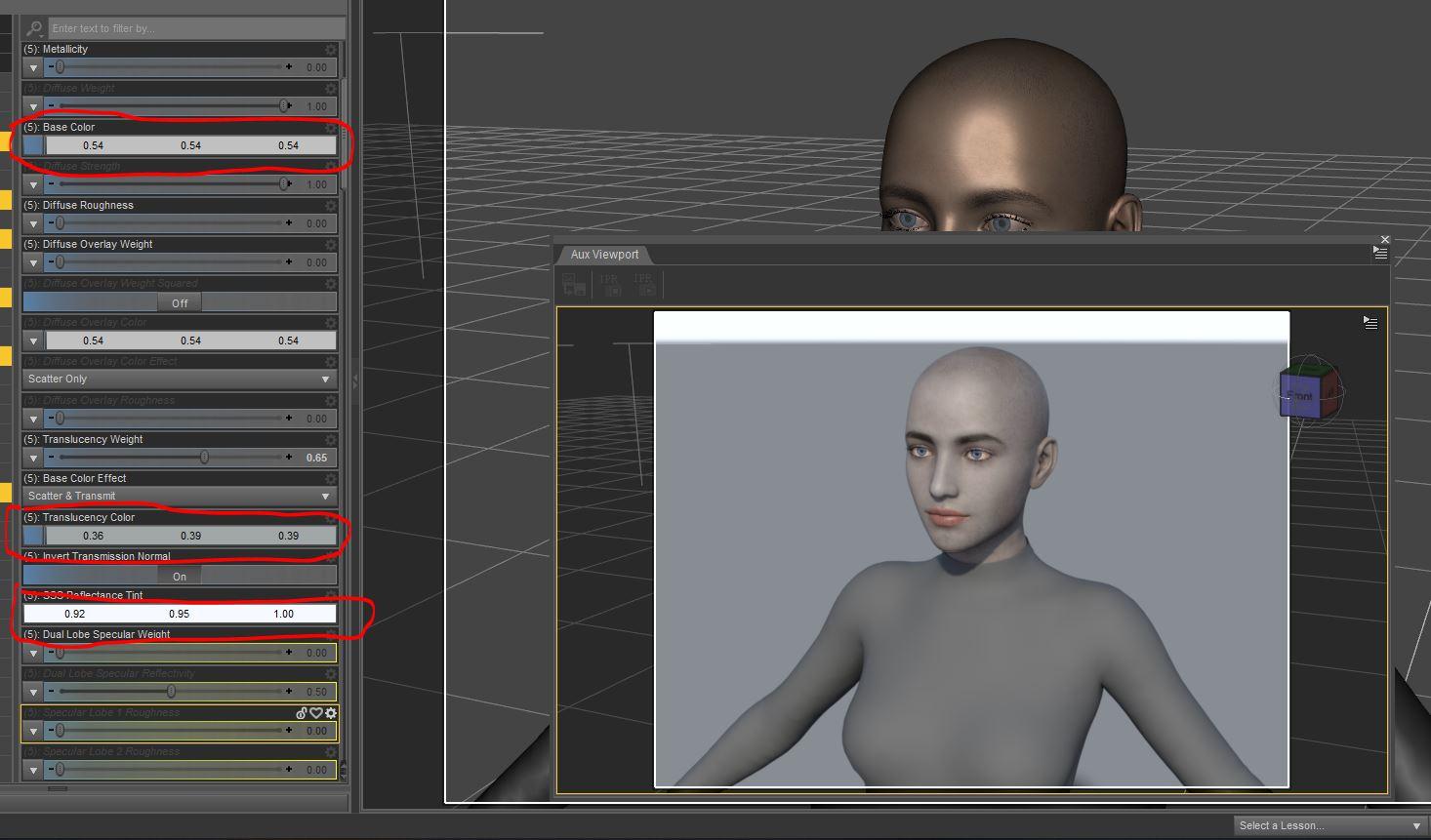
Task: Open Diffuse Overlay Weight Squared gear settings
Action: (x=331, y=283)
